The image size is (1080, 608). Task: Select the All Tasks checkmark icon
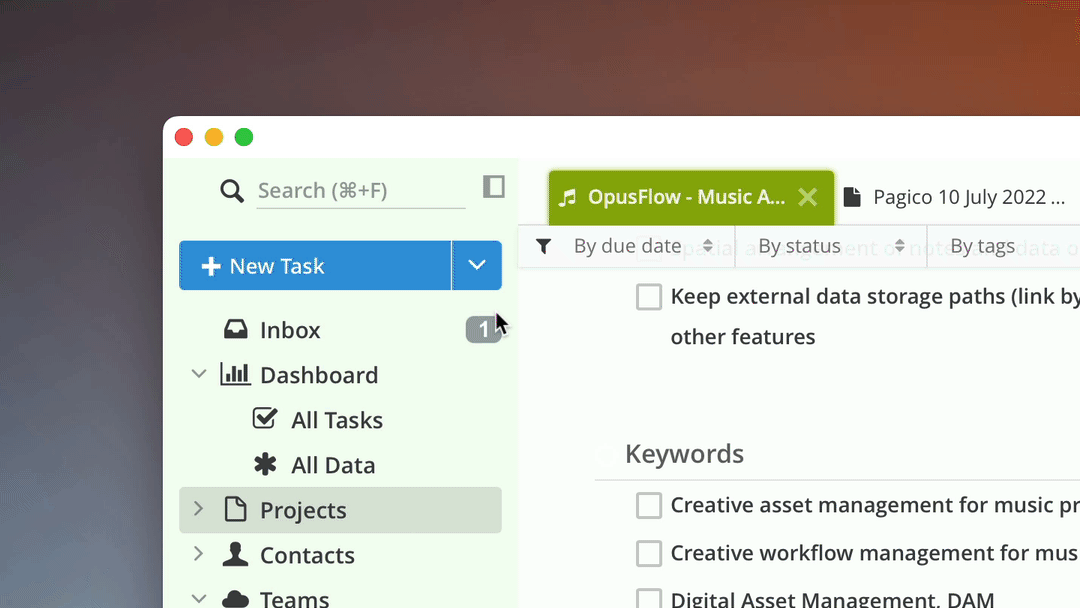pyautogui.click(x=265, y=420)
